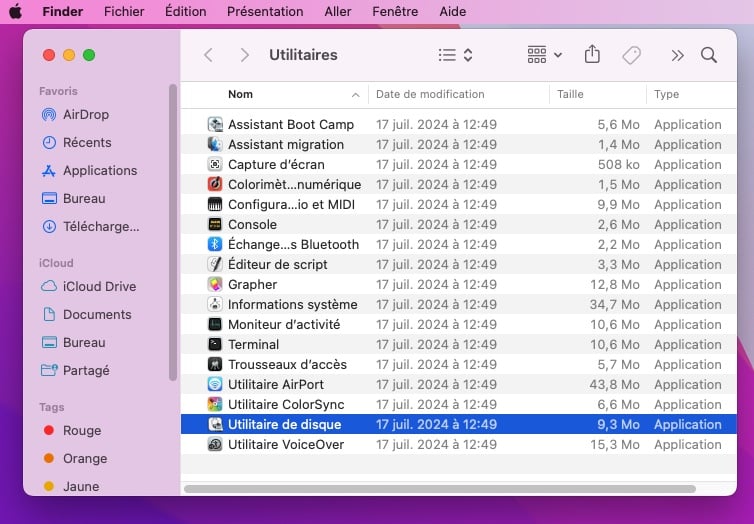Go forward with the right chevron
Screen dimensions: 754x524
coord(245,55)
